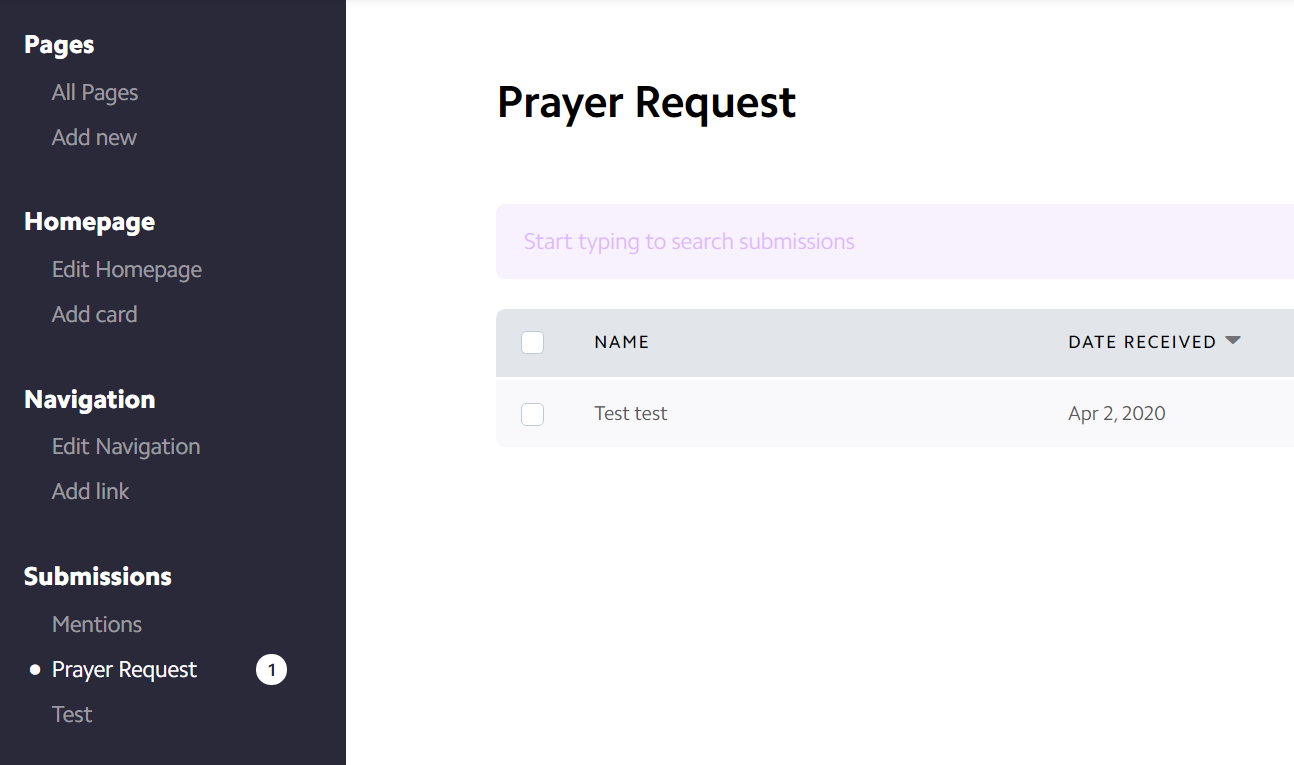The width and height of the screenshot is (1294, 765).
Task: Open Mentions submissions
Action: pyautogui.click(x=97, y=625)
